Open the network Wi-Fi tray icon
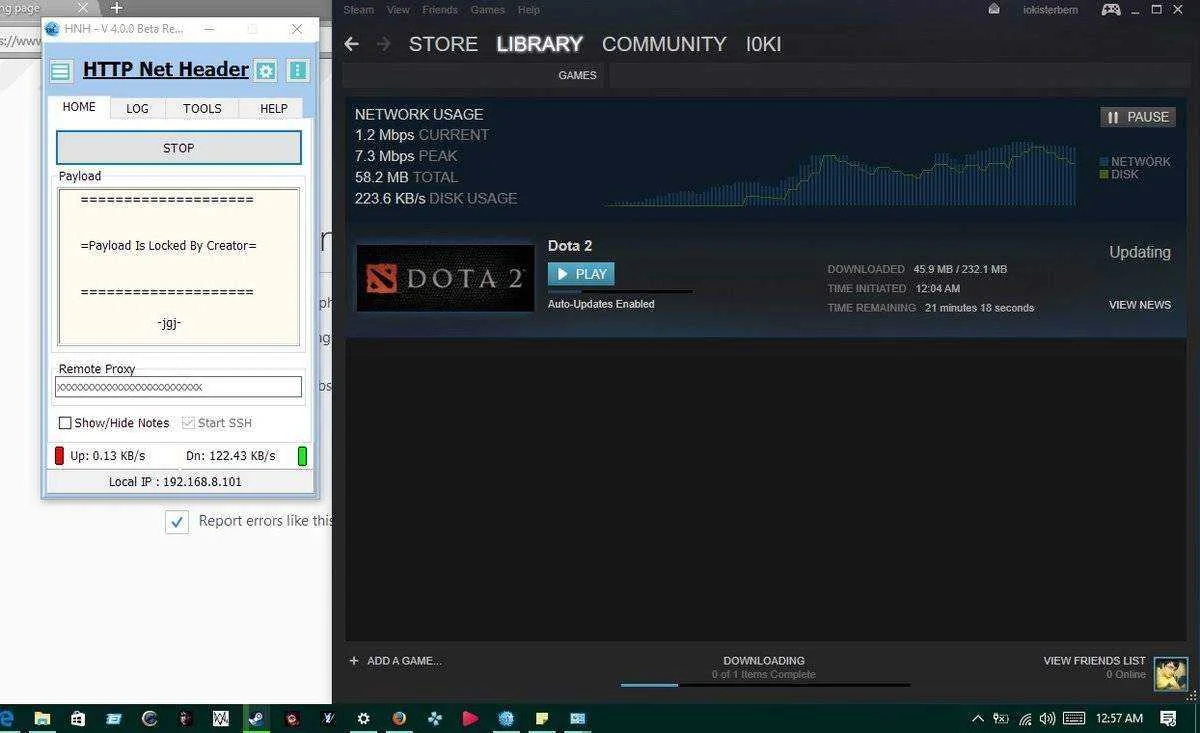The height and width of the screenshot is (733, 1200). point(1025,718)
